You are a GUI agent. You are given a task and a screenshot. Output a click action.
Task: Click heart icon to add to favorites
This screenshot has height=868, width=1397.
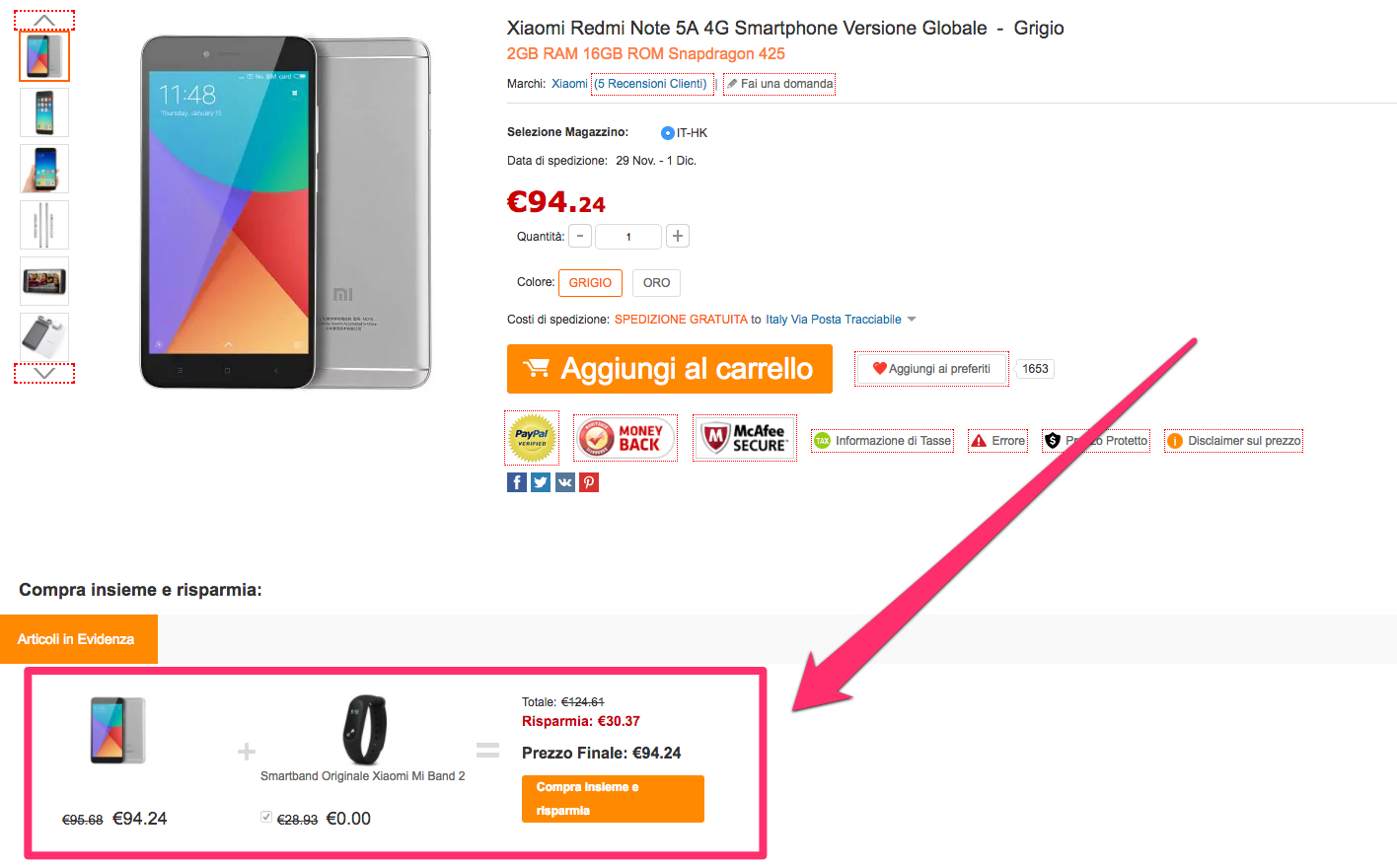coord(879,369)
